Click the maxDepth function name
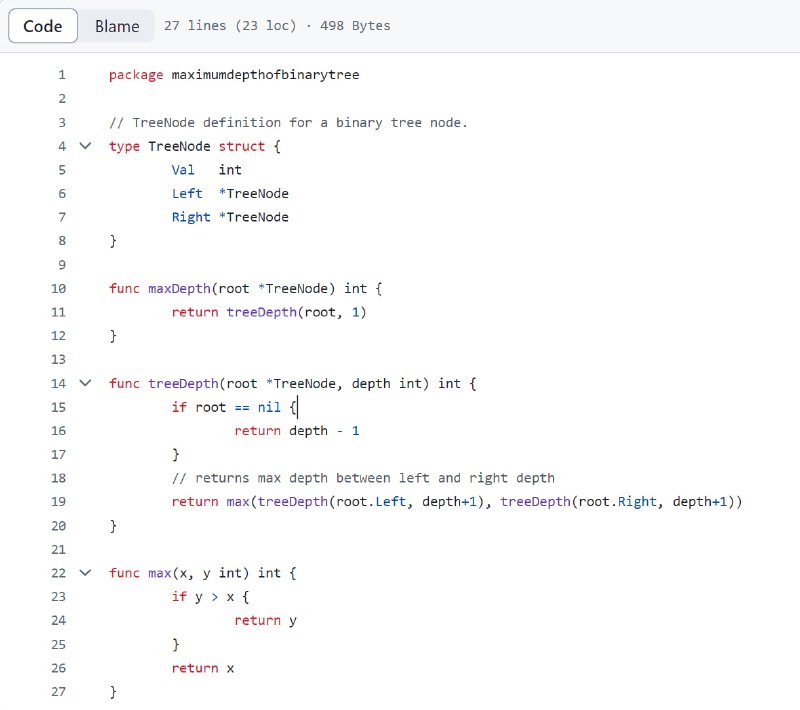The height and width of the screenshot is (710, 800). click(179, 289)
